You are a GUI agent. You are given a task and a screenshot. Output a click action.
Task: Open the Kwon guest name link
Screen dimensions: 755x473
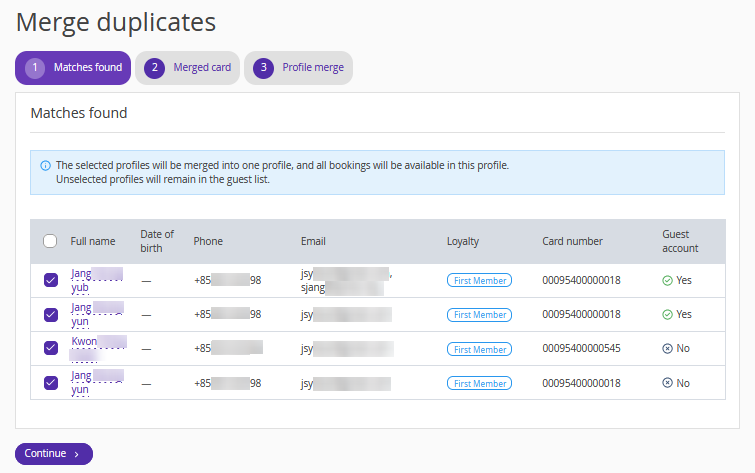pyautogui.click(x=85, y=342)
